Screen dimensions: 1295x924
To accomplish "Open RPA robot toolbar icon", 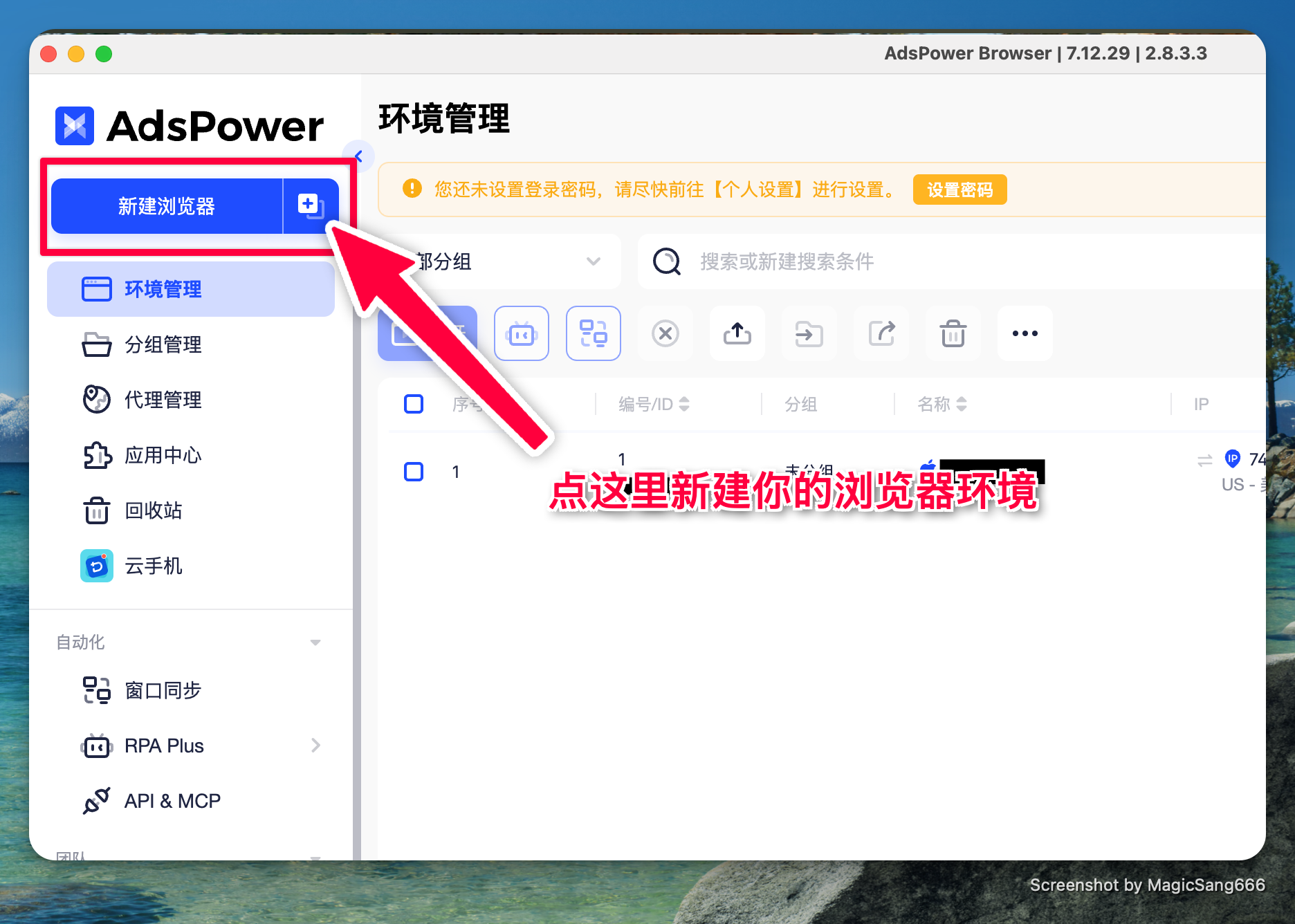I will (x=522, y=334).
